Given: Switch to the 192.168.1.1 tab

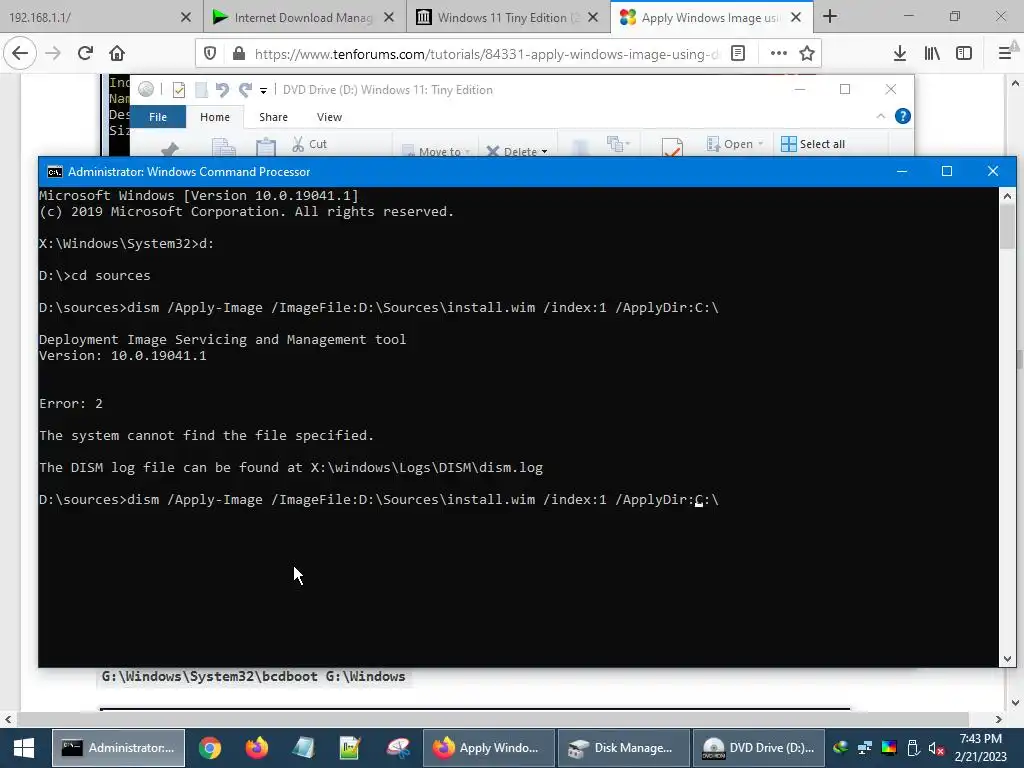Looking at the screenshot, I should point(91,18).
